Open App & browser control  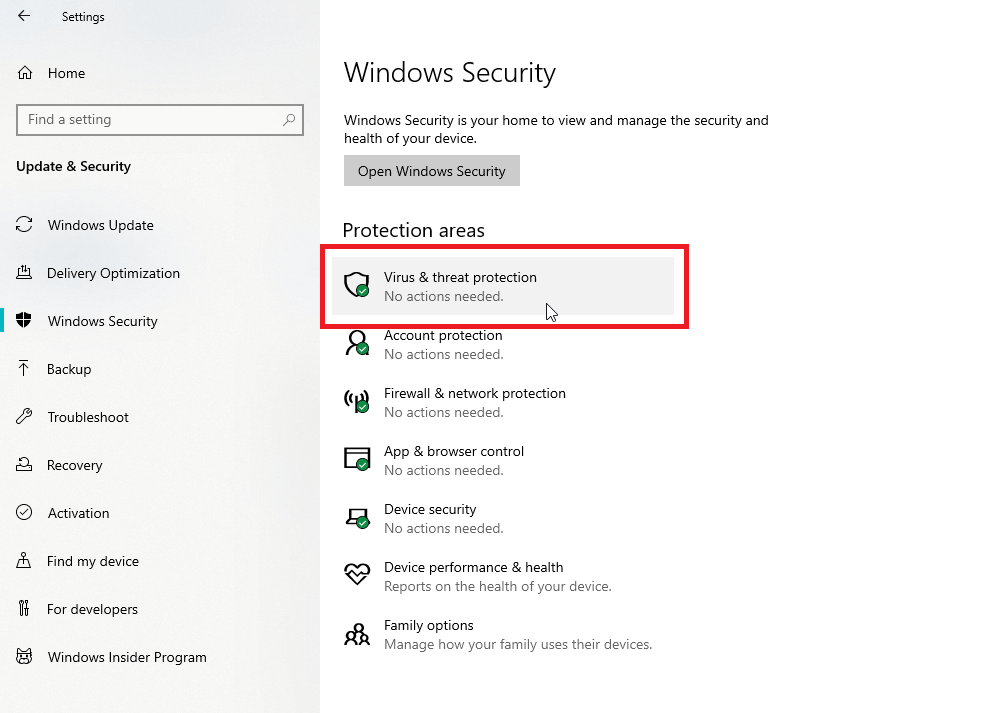coord(503,460)
